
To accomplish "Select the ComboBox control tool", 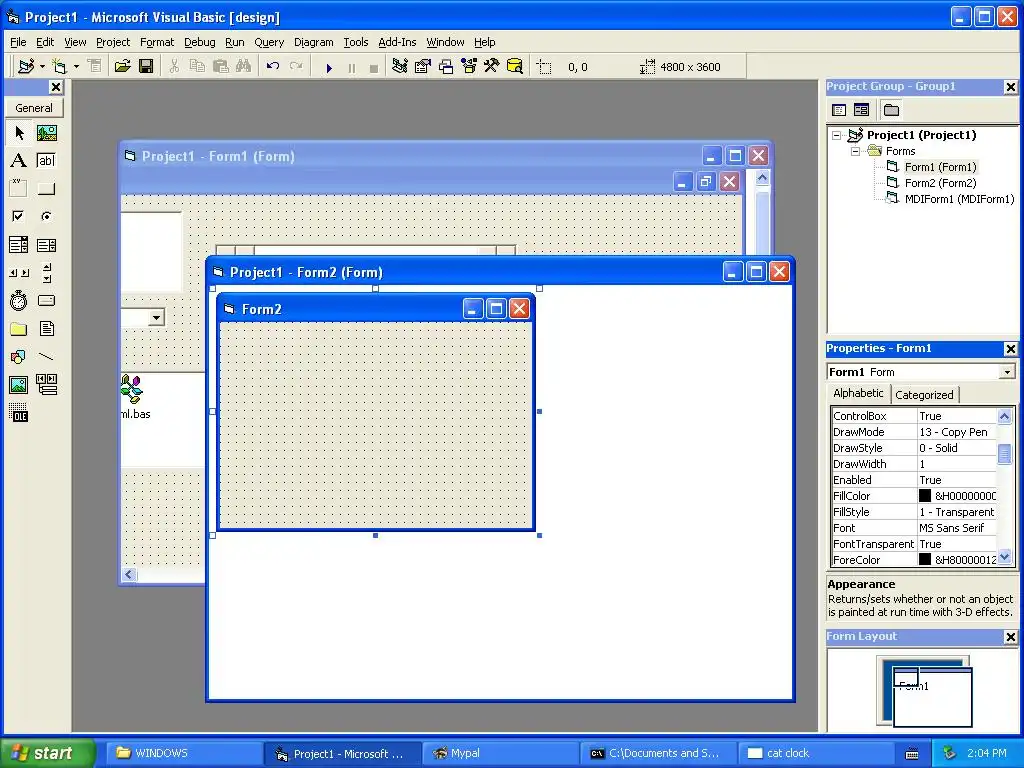I will point(19,245).
